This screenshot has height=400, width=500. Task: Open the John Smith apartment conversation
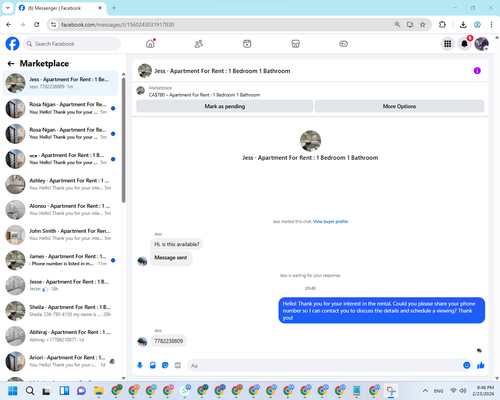[x=60, y=235]
